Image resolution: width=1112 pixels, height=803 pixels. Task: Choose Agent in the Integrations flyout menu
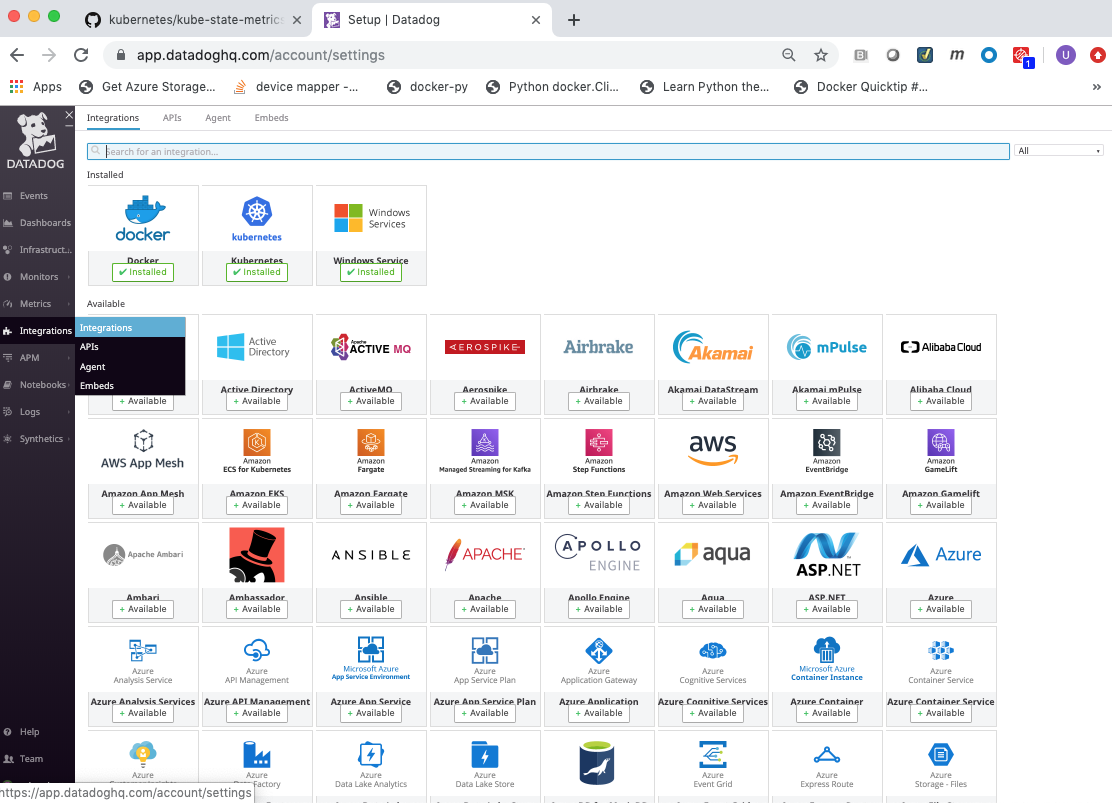click(x=130, y=367)
